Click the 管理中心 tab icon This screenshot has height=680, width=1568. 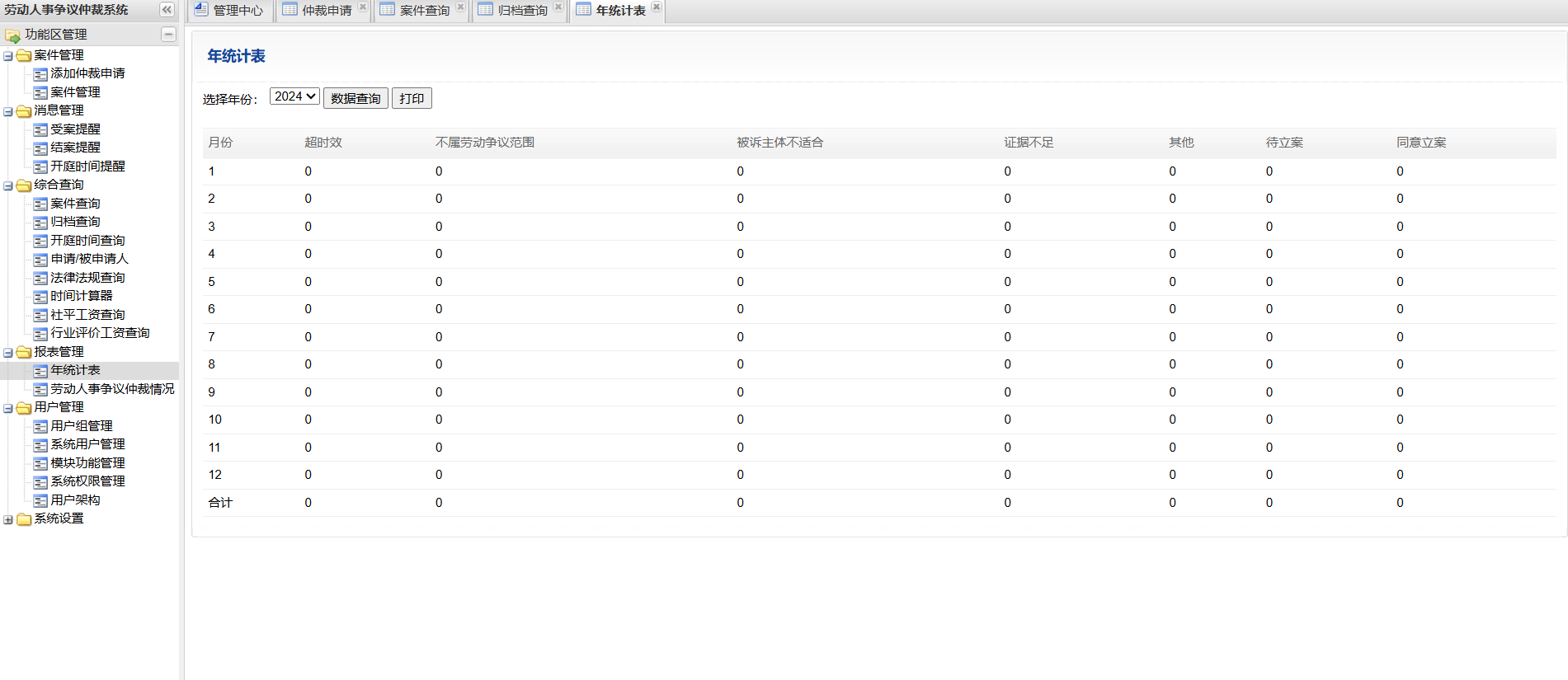[x=201, y=10]
